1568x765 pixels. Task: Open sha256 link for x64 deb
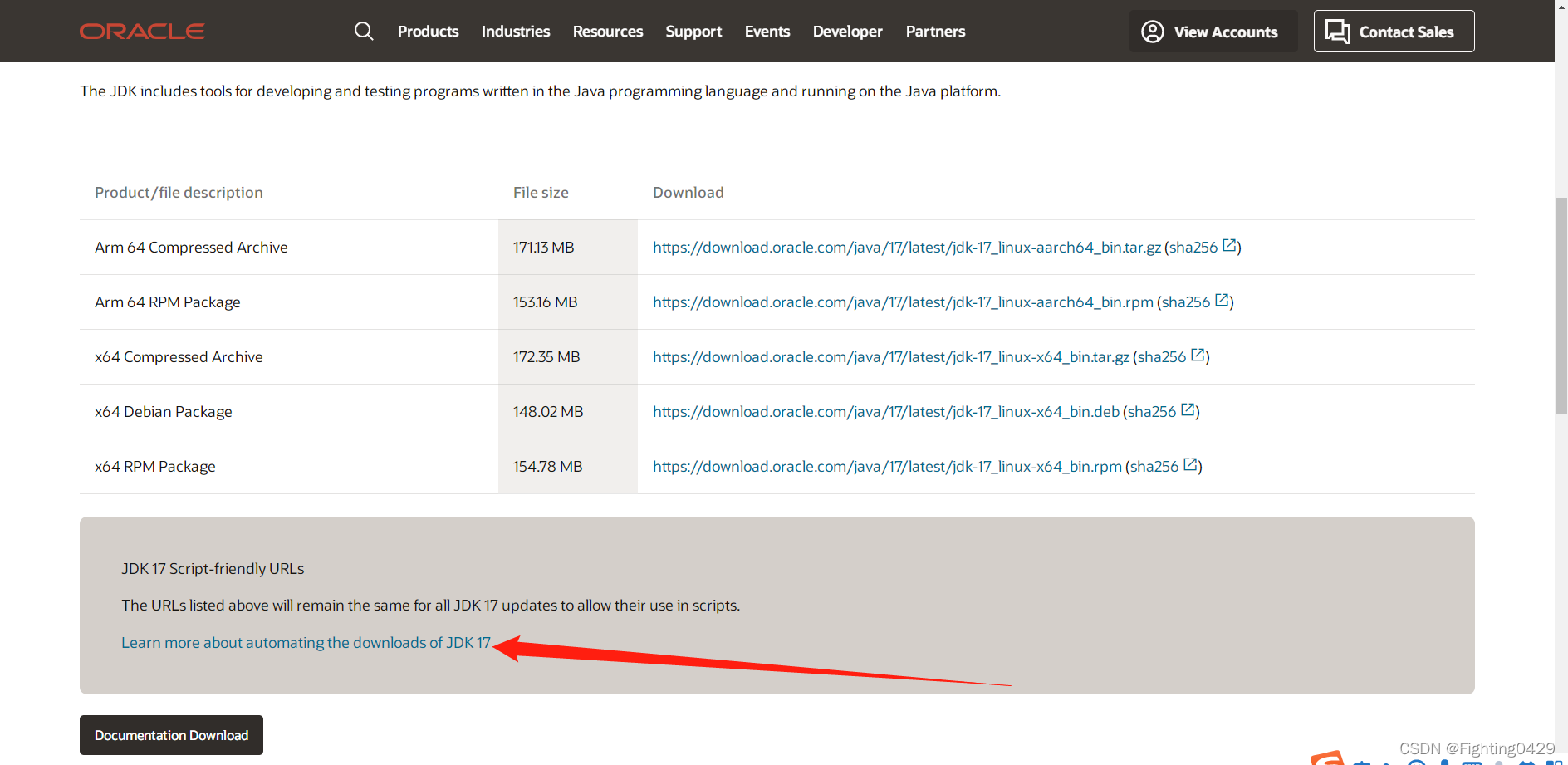pyautogui.click(x=1152, y=412)
